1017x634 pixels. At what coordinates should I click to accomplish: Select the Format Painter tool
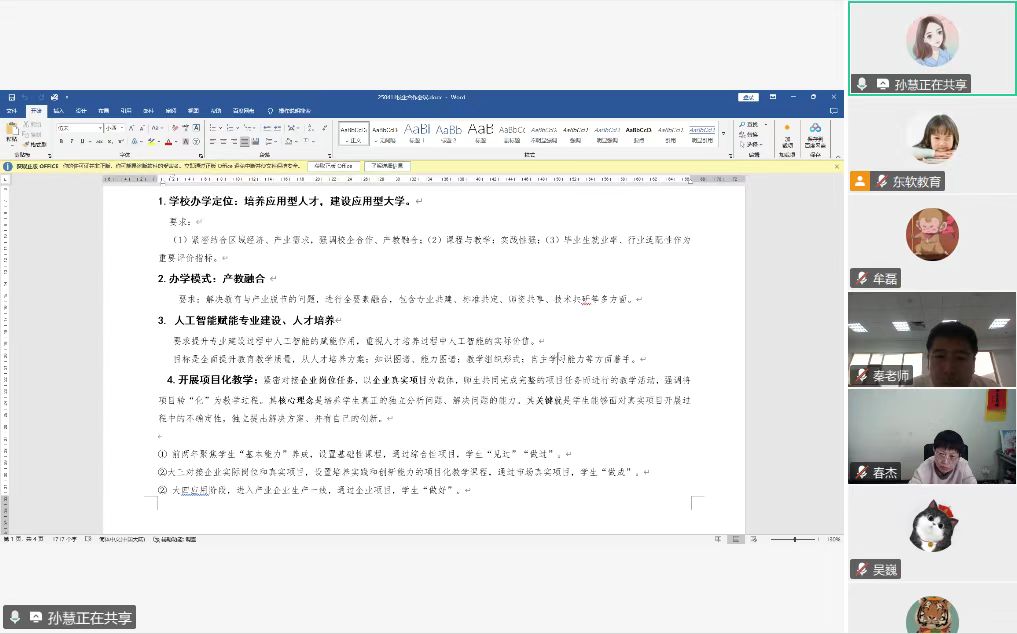(x=35, y=145)
